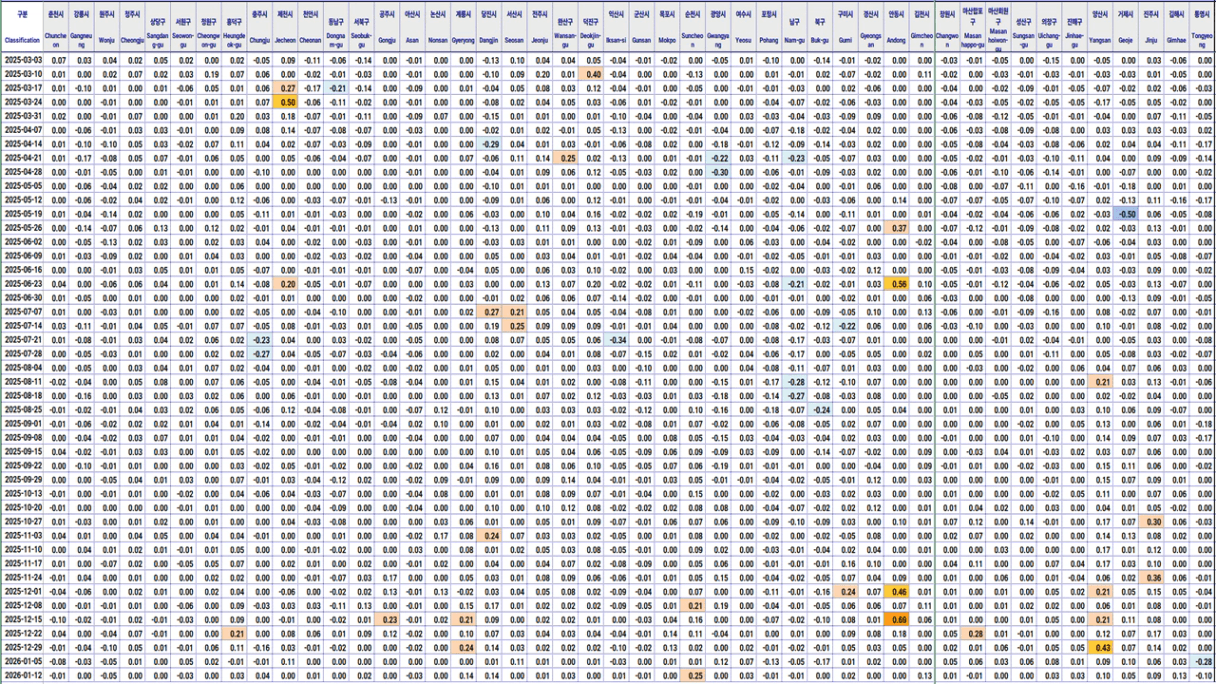The width and height of the screenshot is (1216, 684).
Task: Select the Pohang column header
Action: (768, 29)
